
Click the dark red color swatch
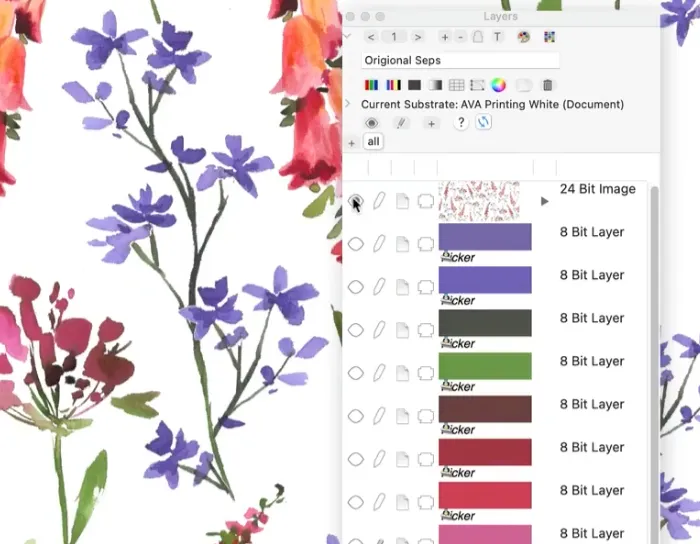[485, 452]
